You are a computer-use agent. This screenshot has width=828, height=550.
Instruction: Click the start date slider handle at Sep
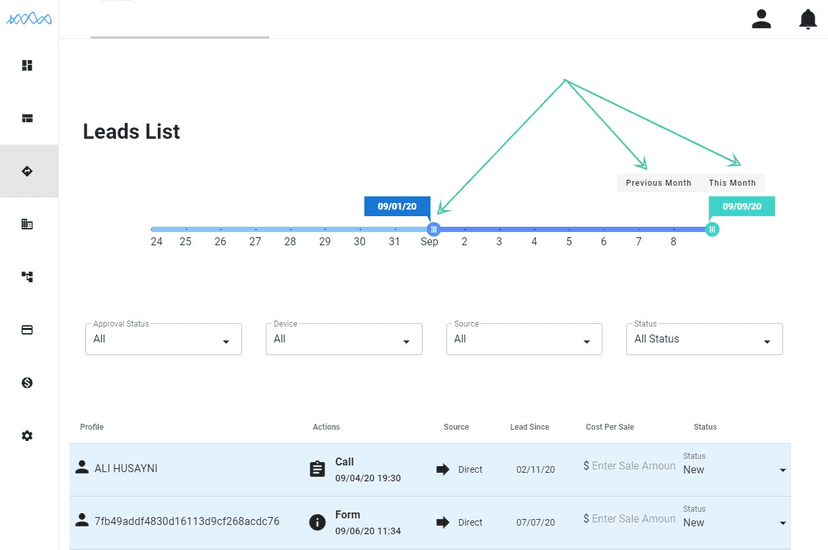coord(433,229)
